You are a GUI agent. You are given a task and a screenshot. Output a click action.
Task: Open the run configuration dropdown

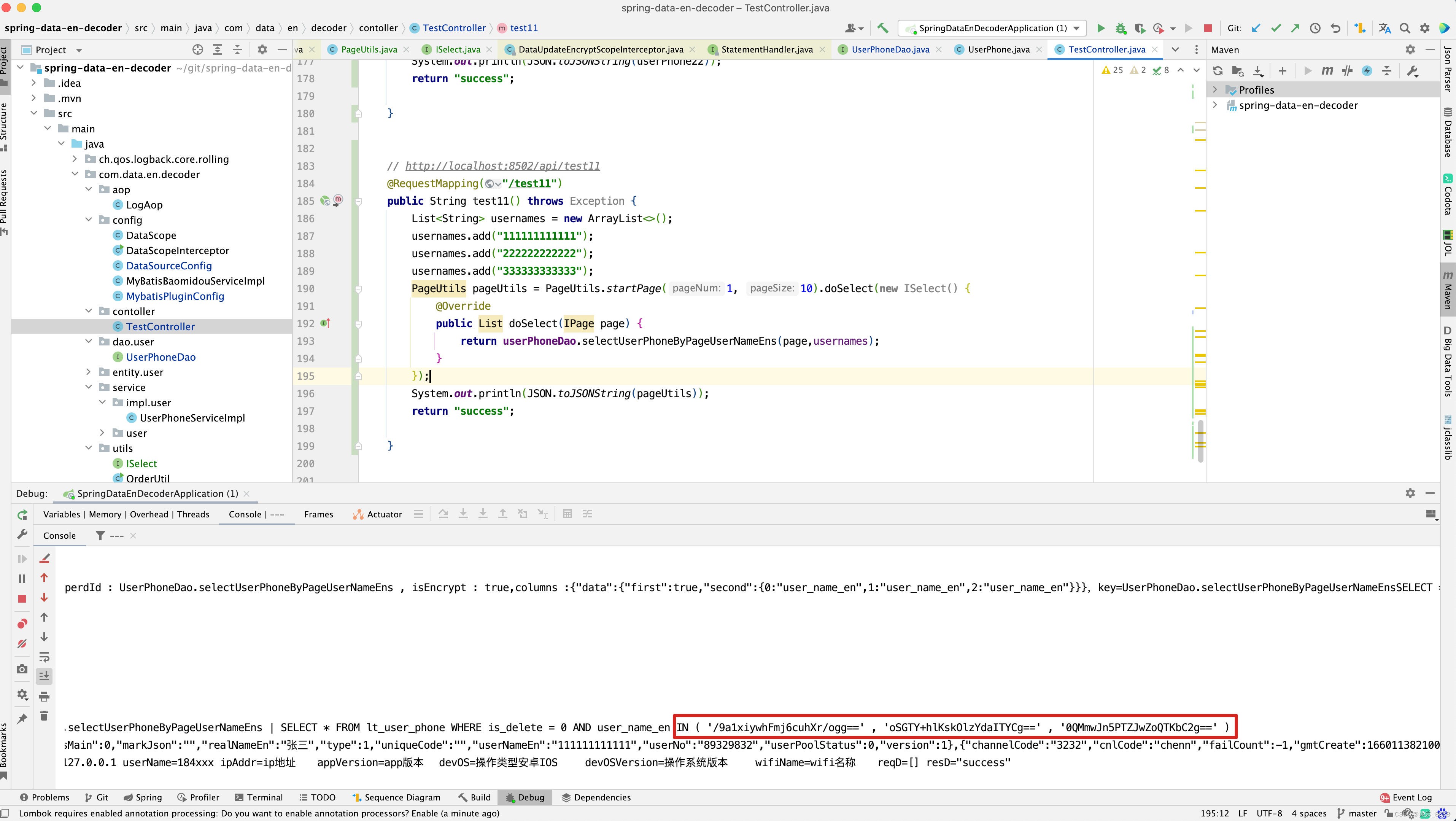pos(992,28)
